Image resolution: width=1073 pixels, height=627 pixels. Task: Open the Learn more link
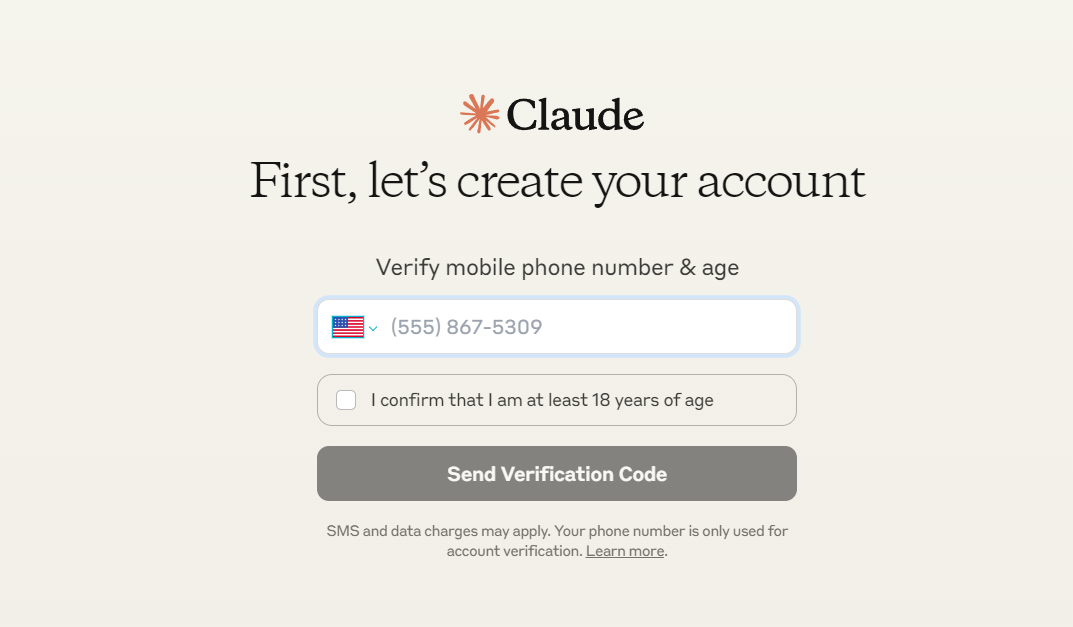(x=625, y=551)
